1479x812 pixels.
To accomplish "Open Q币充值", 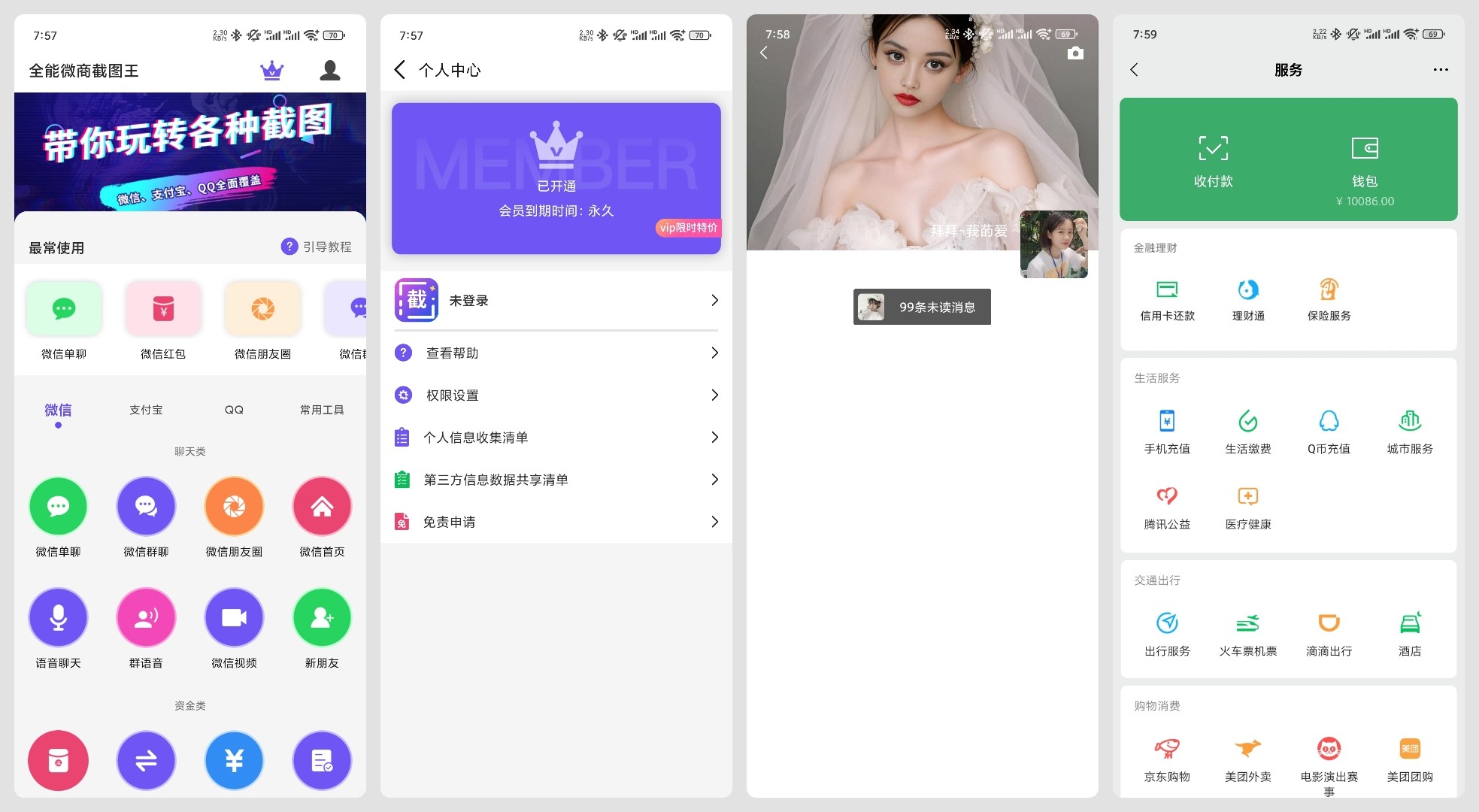I will (x=1329, y=432).
